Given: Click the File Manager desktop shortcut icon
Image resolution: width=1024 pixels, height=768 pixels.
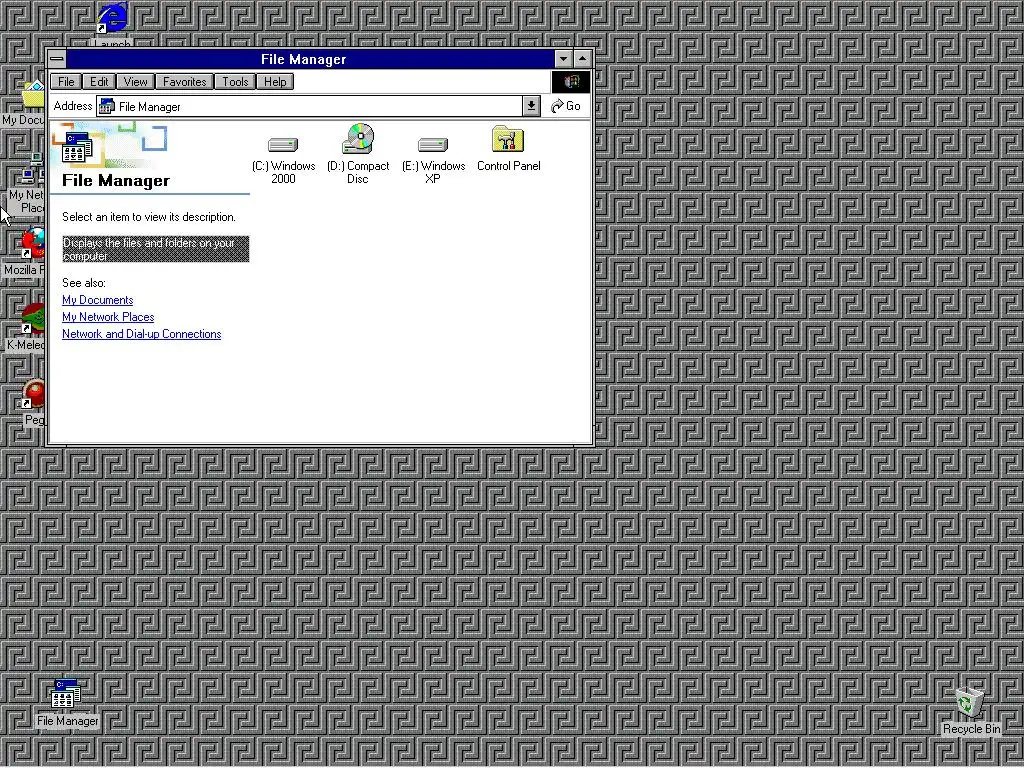Looking at the screenshot, I should (66, 694).
